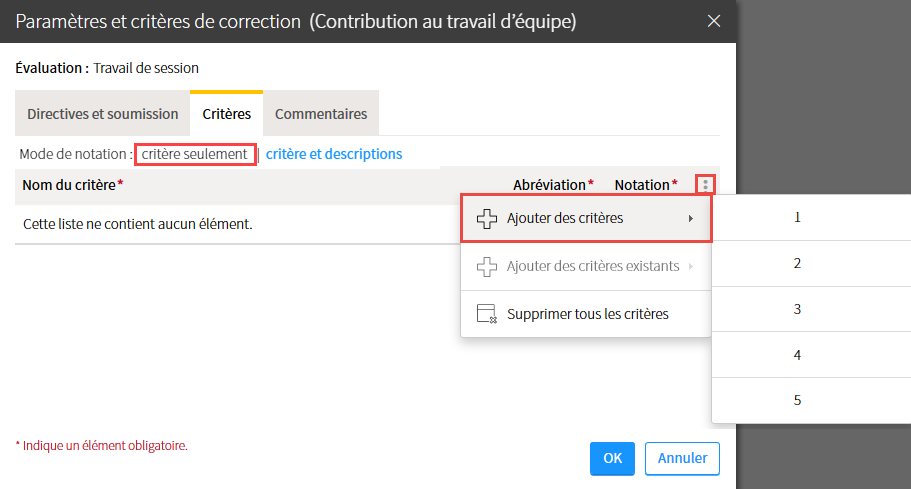Click the plus icon beside Ajouter des critères
The width and height of the screenshot is (911, 489).
point(487,218)
